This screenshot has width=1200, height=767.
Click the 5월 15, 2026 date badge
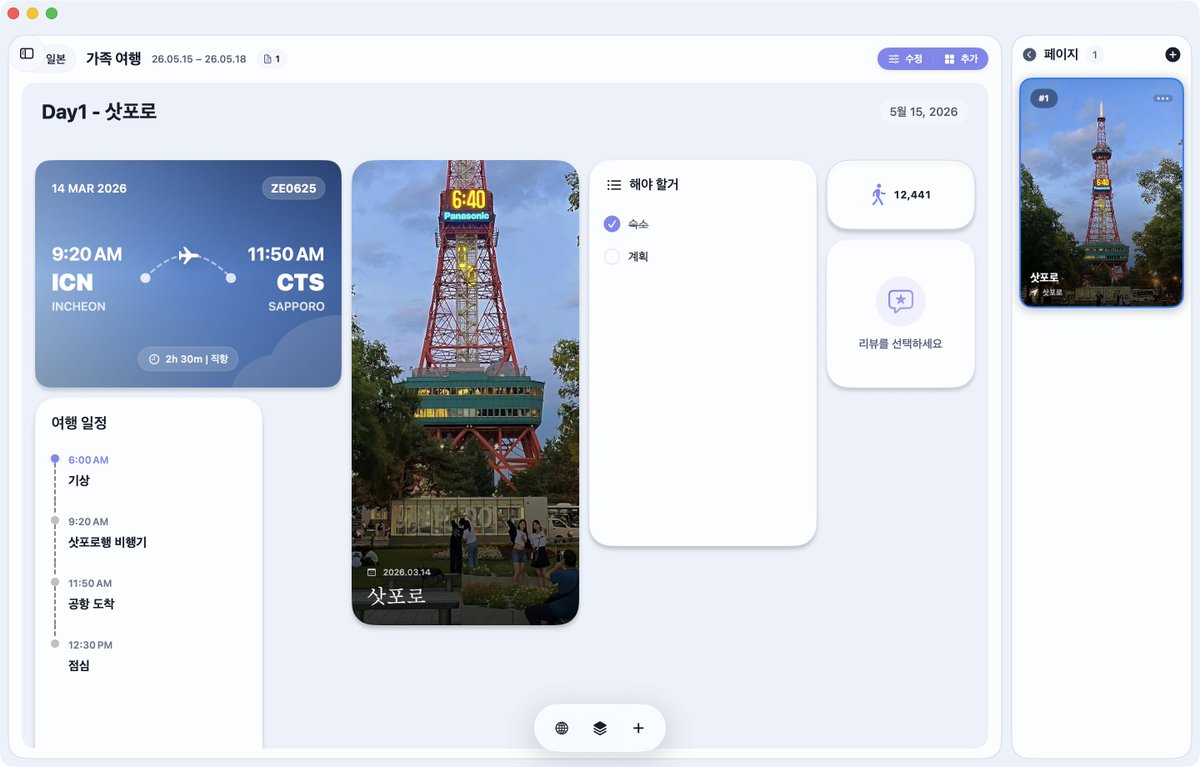coord(924,112)
